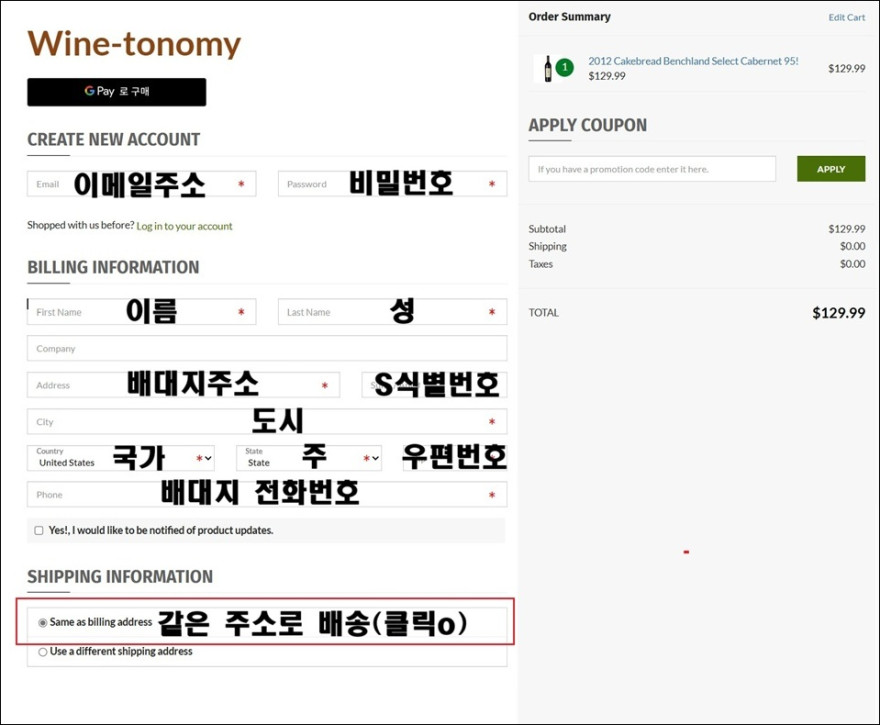
Task: Click the Phone field
Action: pos(267,494)
